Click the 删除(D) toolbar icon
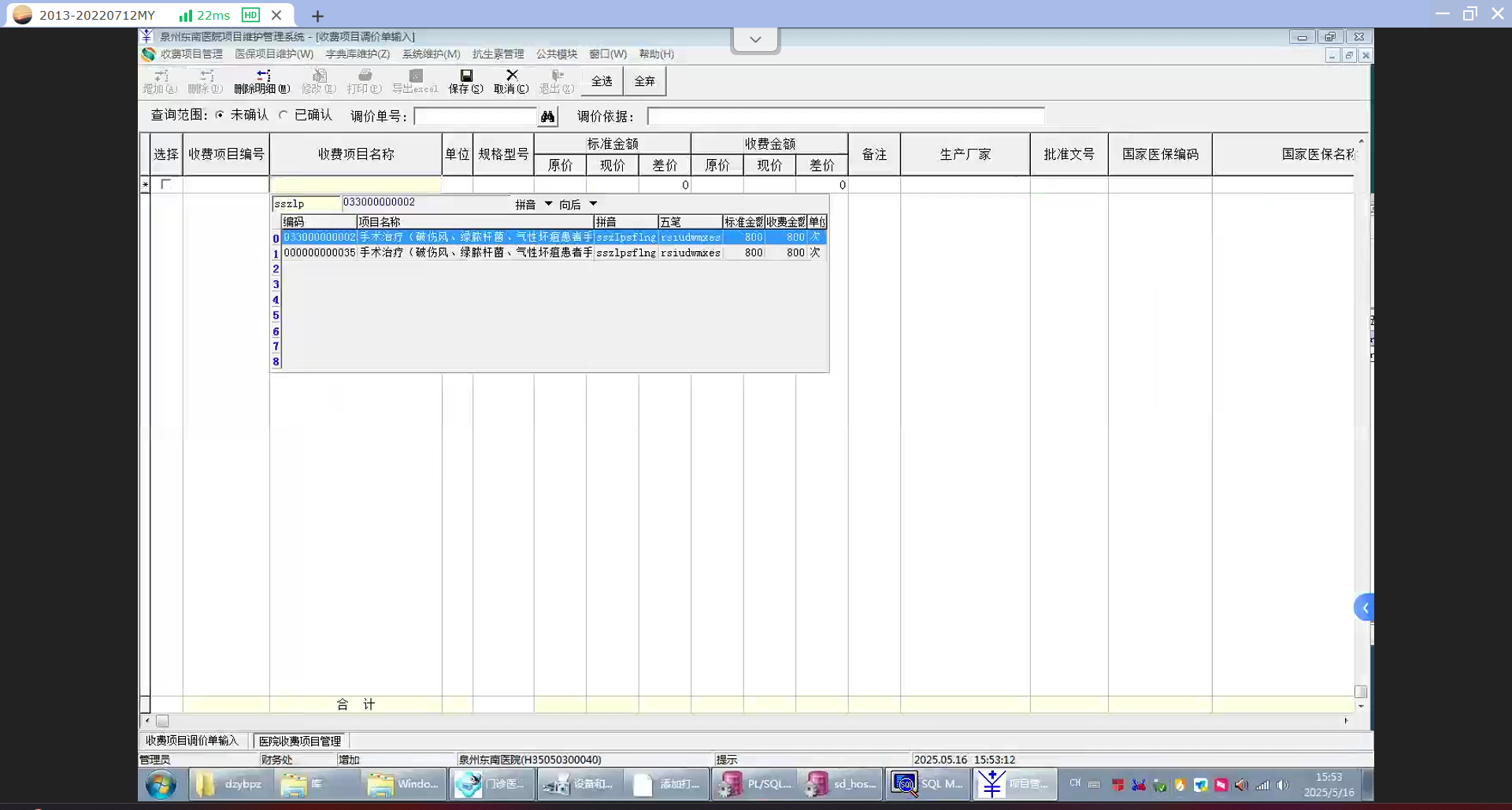 (206, 76)
